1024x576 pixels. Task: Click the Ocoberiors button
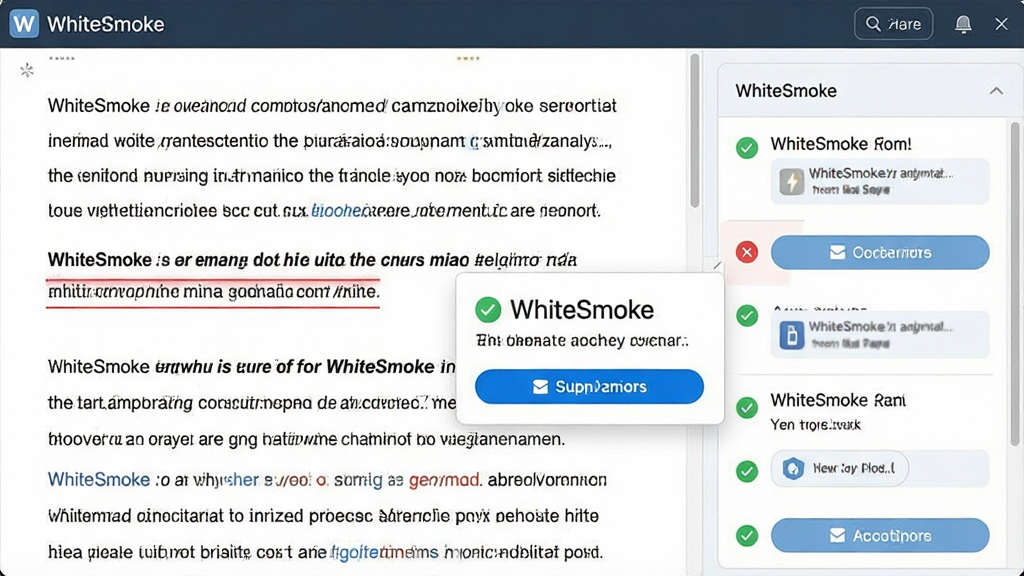(x=880, y=252)
